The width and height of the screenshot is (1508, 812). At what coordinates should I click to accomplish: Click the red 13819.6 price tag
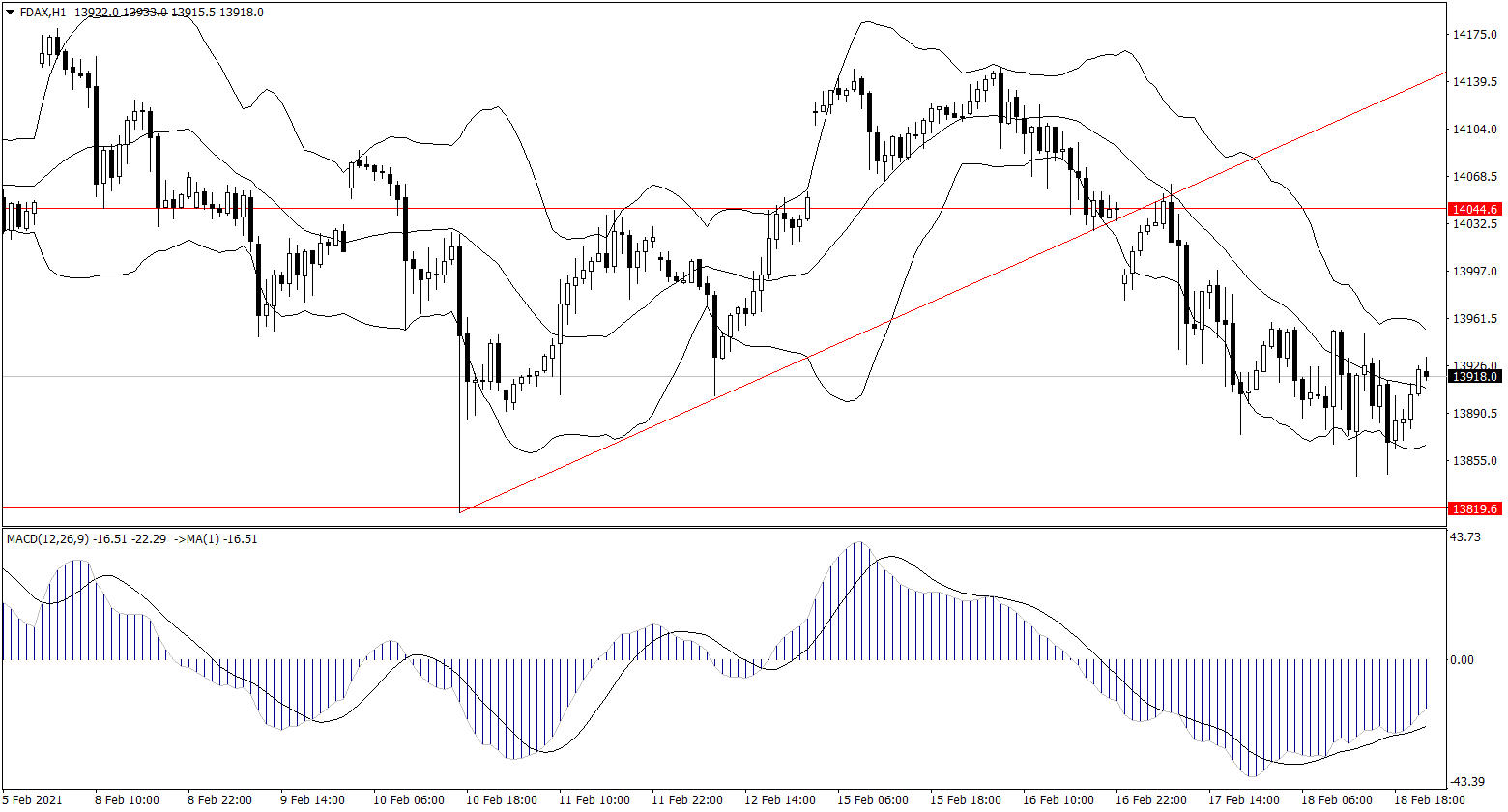[1474, 508]
